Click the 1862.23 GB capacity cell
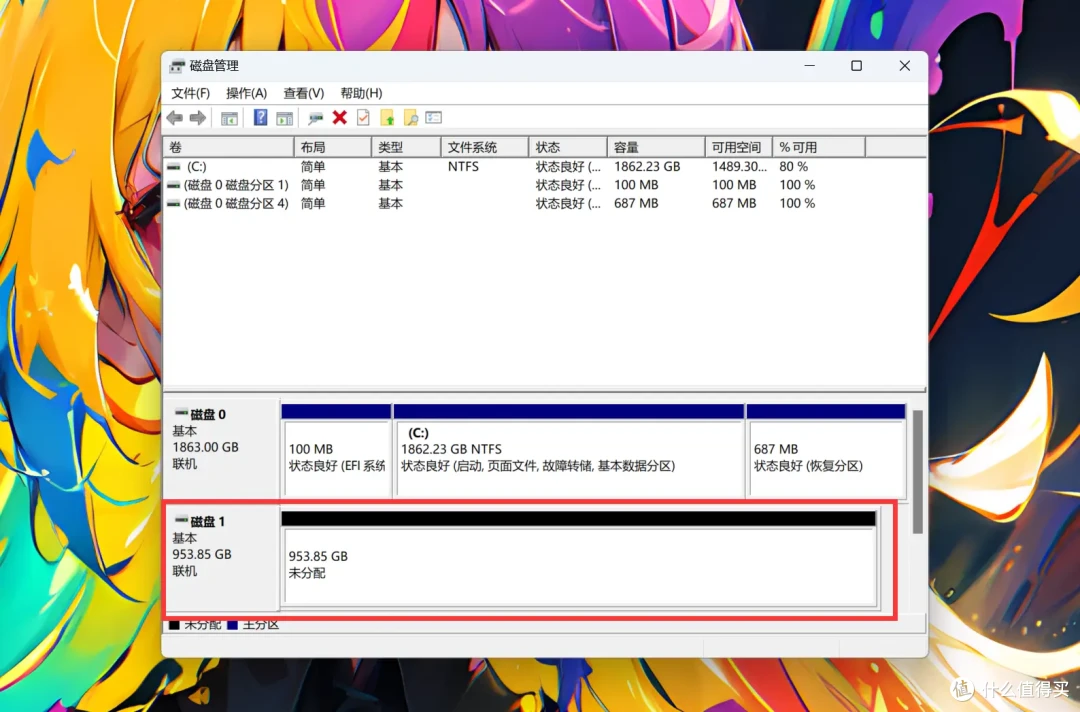Viewport: 1080px width, 712px height. pyautogui.click(x=647, y=167)
